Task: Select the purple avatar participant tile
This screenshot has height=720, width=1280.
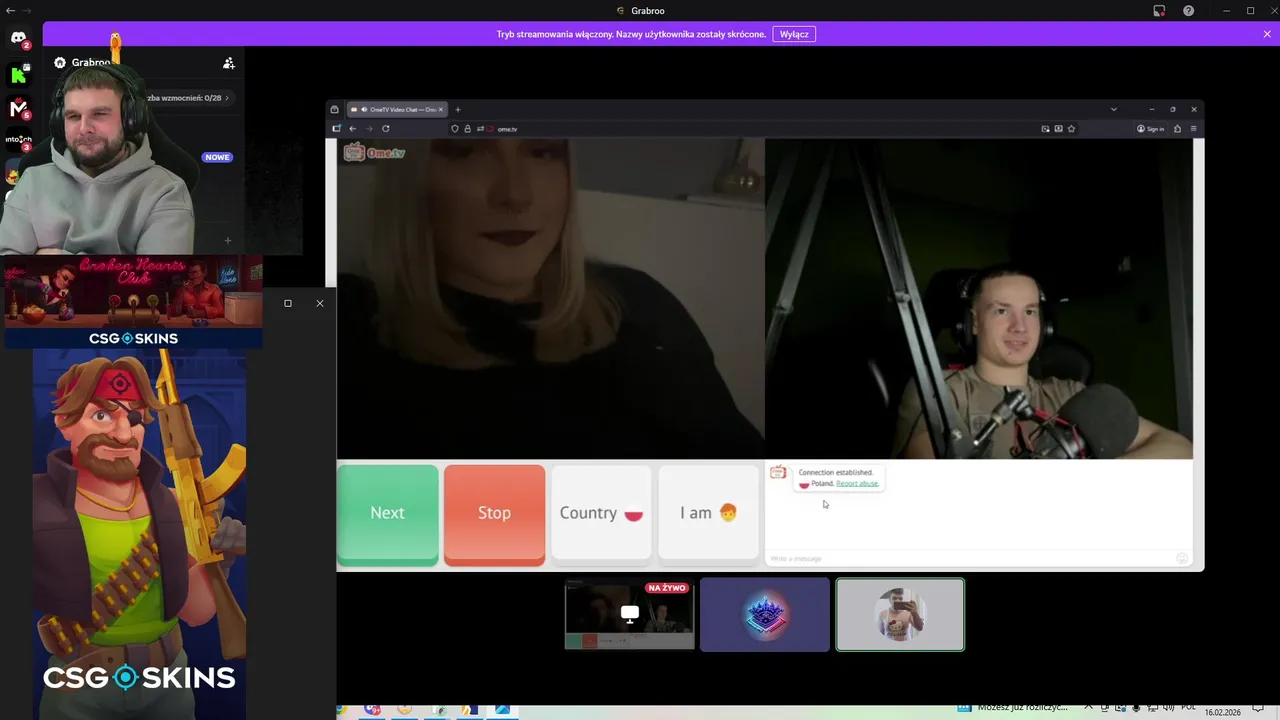Action: 765,614
